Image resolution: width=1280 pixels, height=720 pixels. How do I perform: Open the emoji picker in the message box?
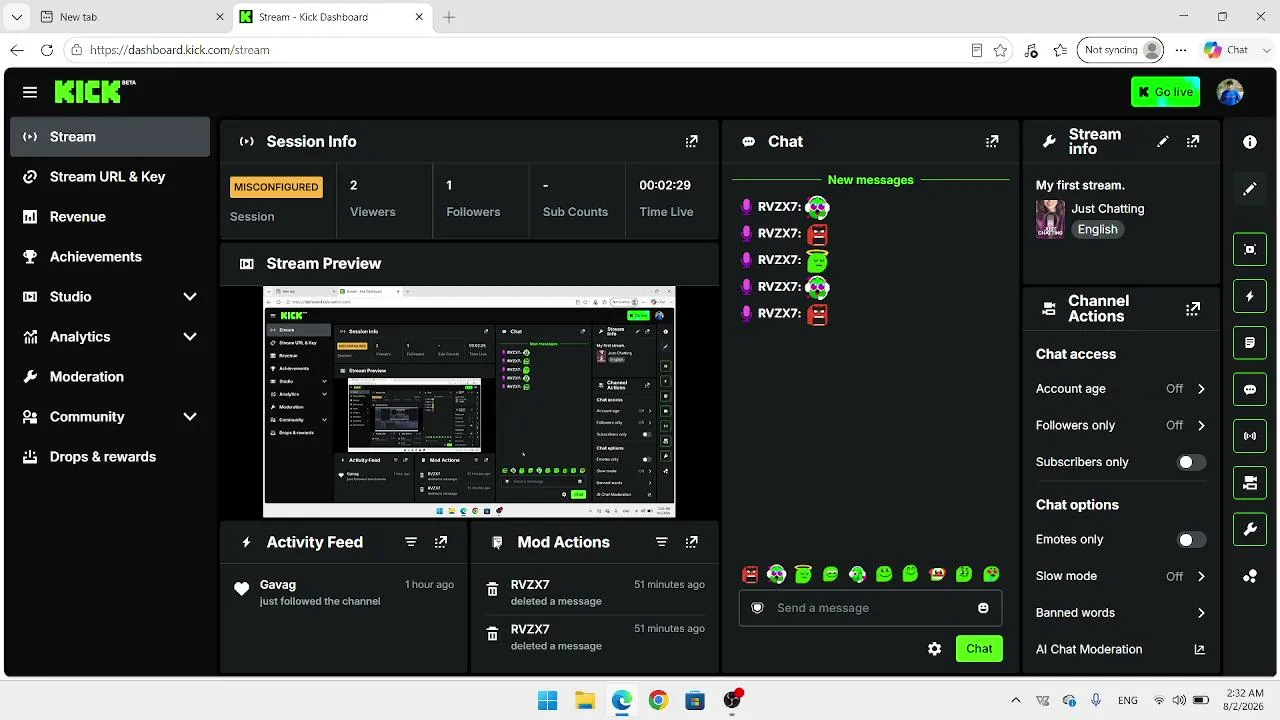983,608
